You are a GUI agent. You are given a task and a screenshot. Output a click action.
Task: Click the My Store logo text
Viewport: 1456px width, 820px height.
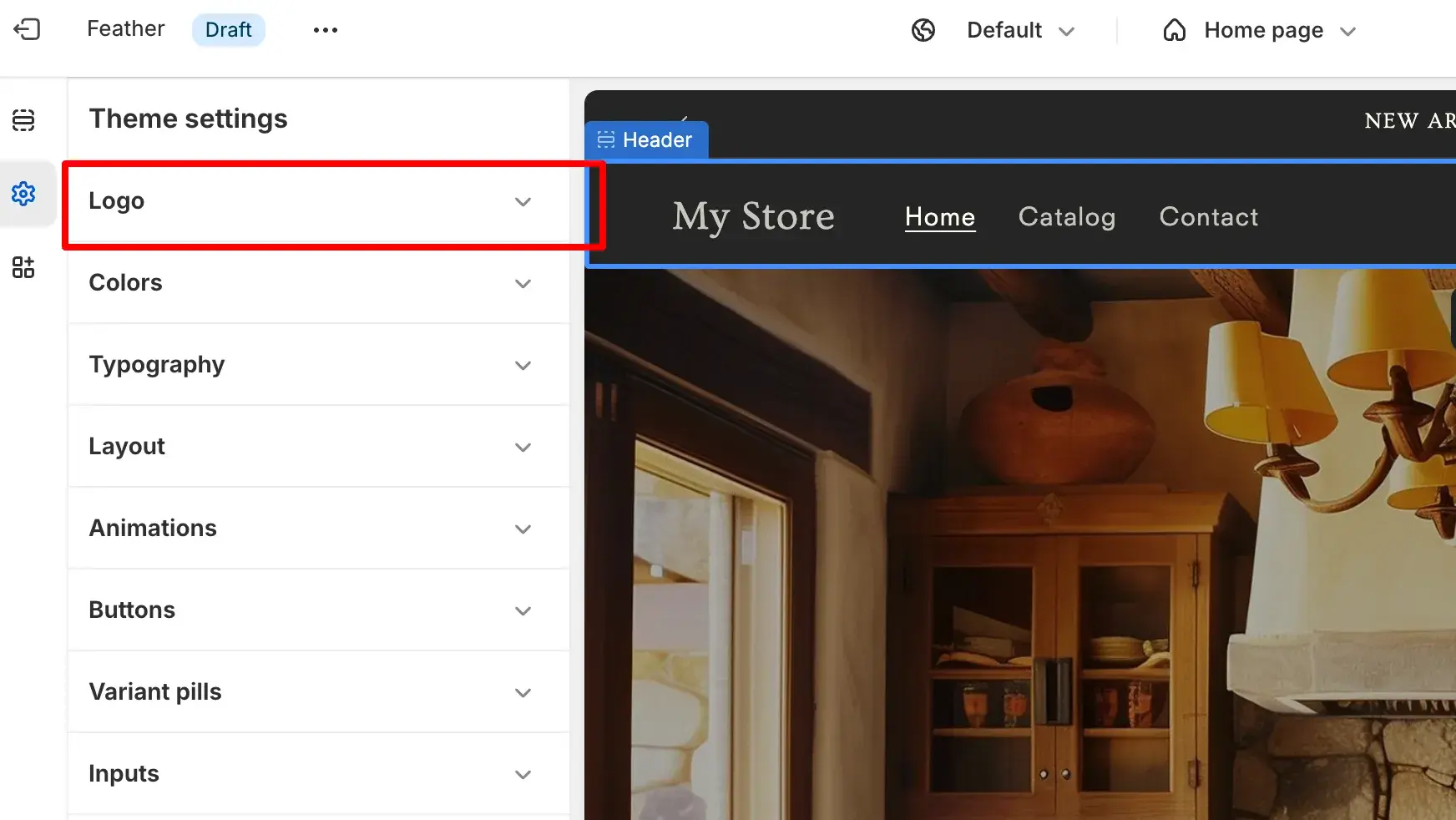753,217
